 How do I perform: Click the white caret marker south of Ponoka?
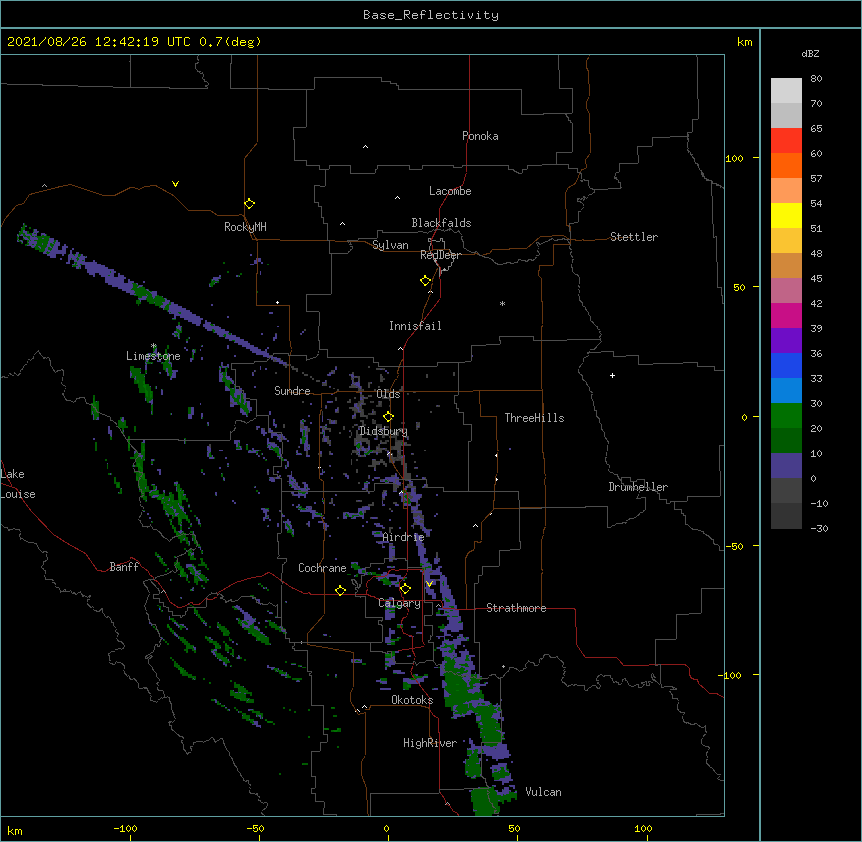pos(365,147)
